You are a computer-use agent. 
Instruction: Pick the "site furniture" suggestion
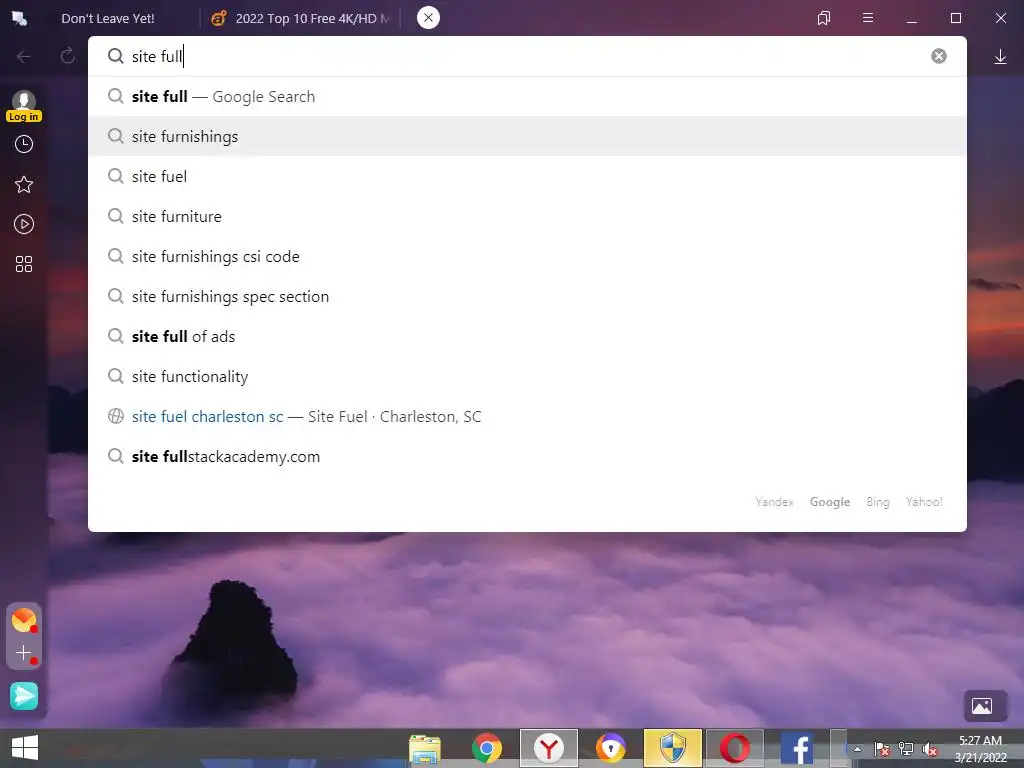pos(527,216)
